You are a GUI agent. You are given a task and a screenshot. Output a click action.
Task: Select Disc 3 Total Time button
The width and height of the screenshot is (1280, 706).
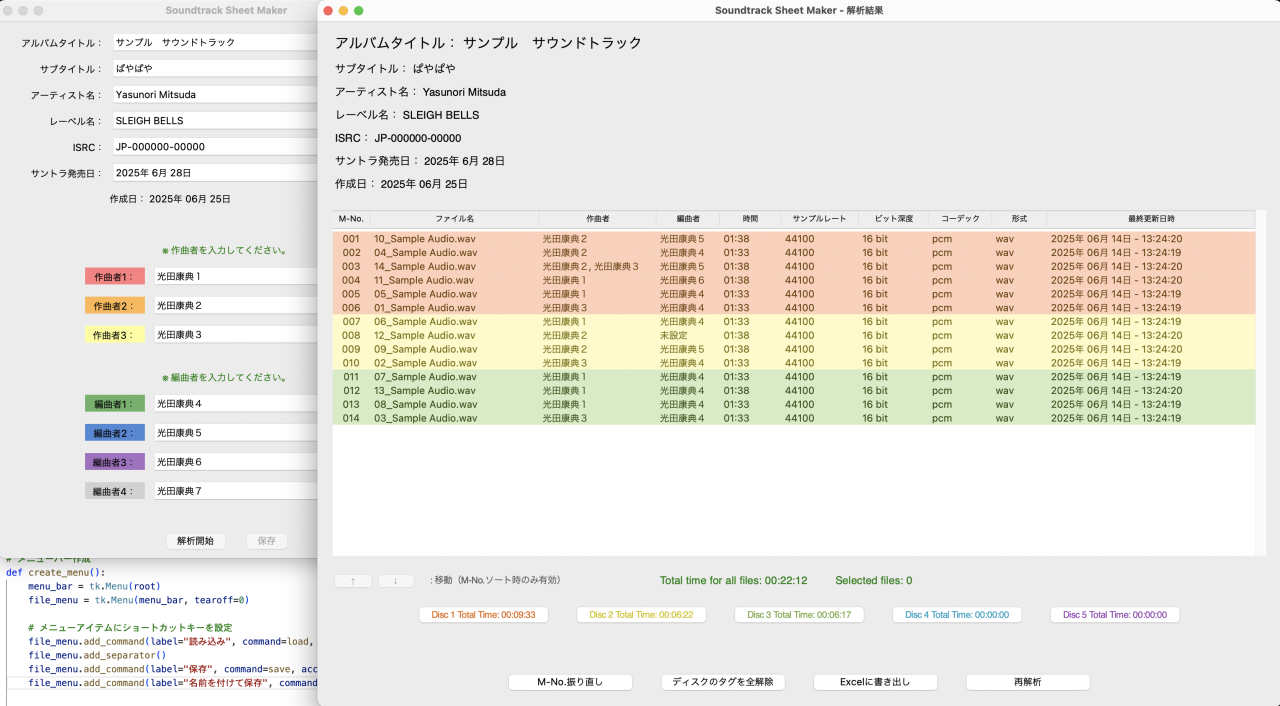tap(799, 615)
